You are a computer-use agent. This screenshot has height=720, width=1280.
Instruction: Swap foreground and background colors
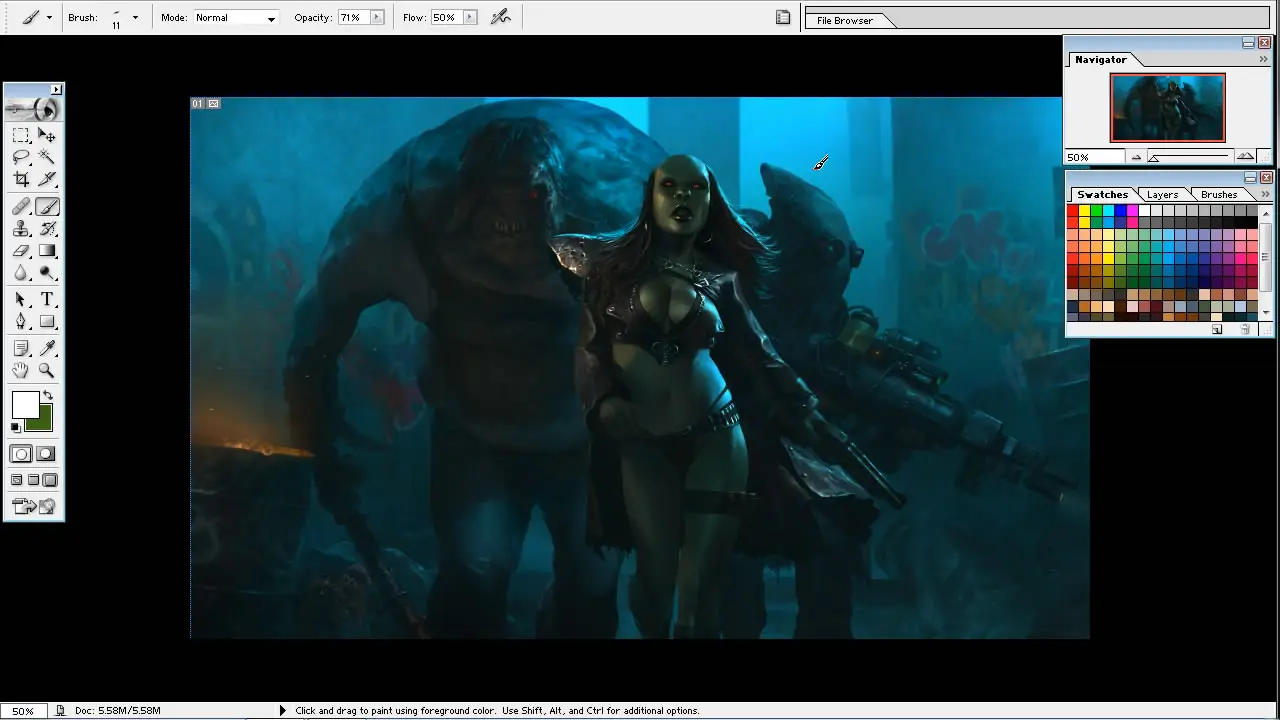pyautogui.click(x=47, y=396)
